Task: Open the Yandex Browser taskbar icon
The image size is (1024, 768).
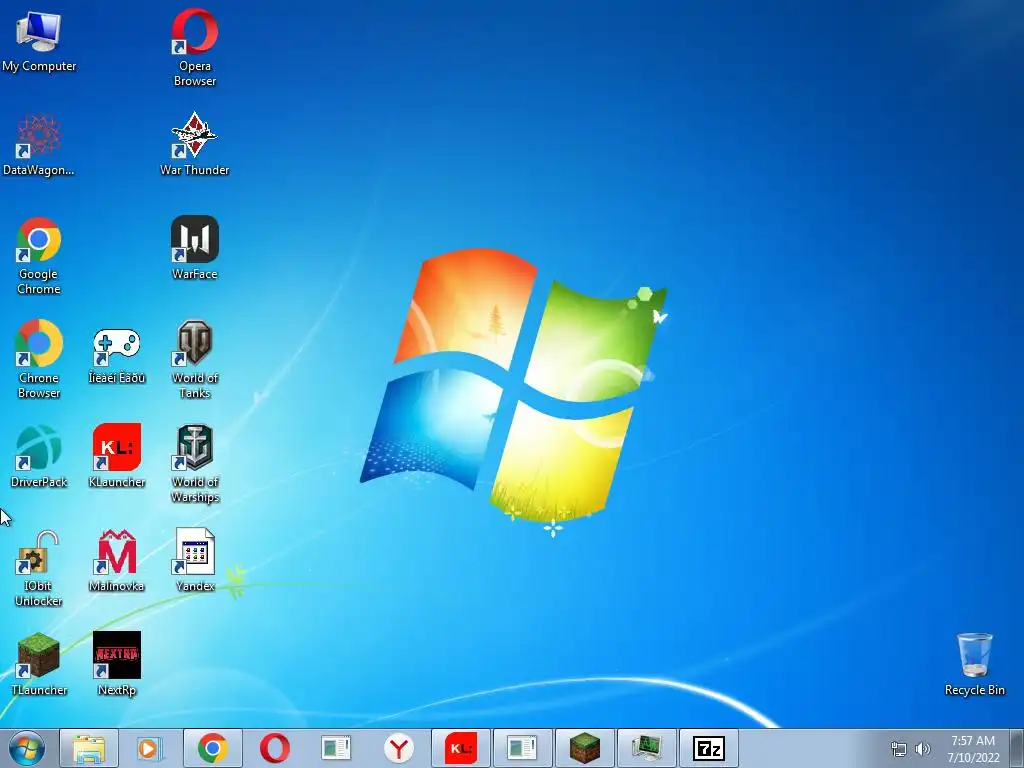Action: click(398, 748)
